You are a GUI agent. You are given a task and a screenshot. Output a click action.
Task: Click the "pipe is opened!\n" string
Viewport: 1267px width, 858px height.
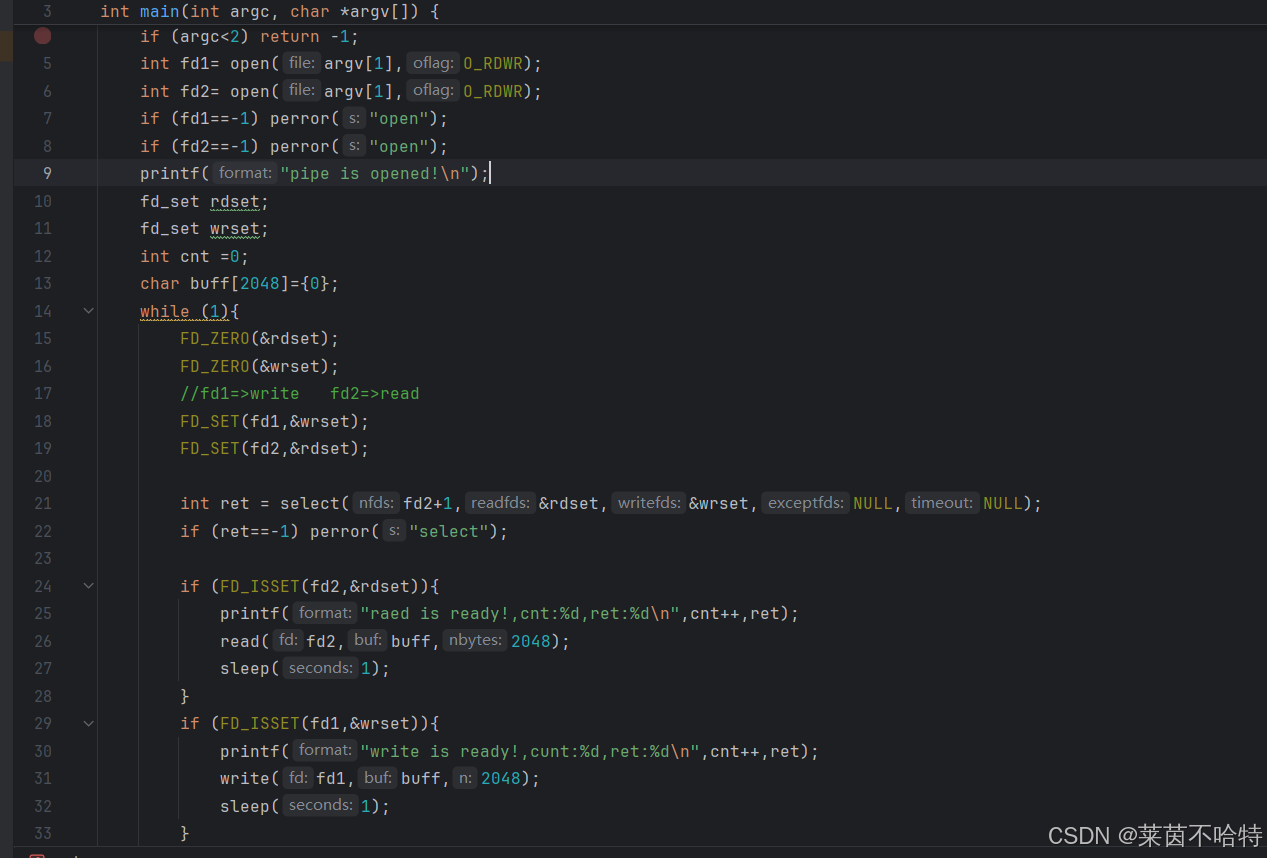click(375, 173)
